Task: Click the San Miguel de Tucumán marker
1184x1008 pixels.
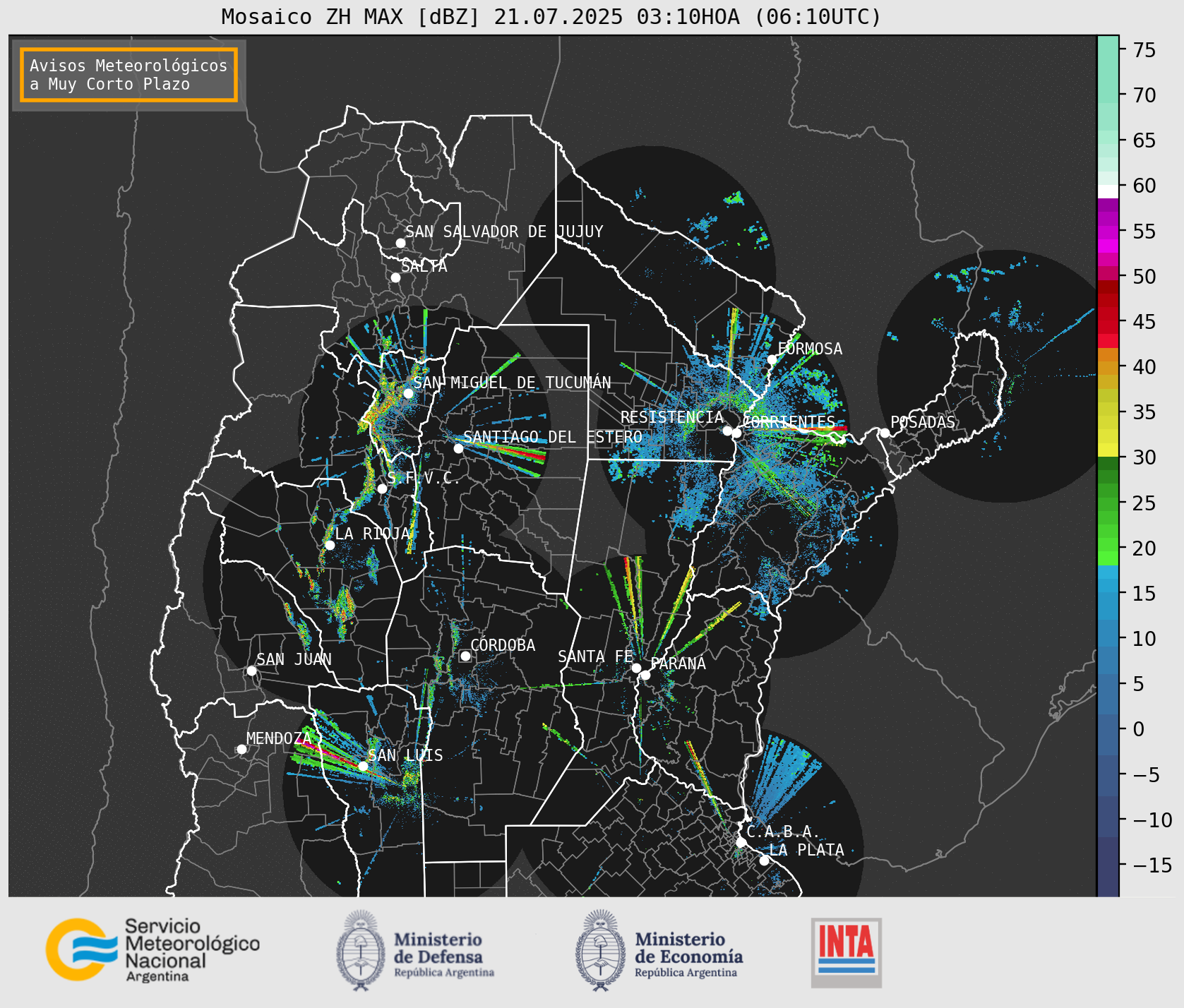Action: (x=408, y=393)
